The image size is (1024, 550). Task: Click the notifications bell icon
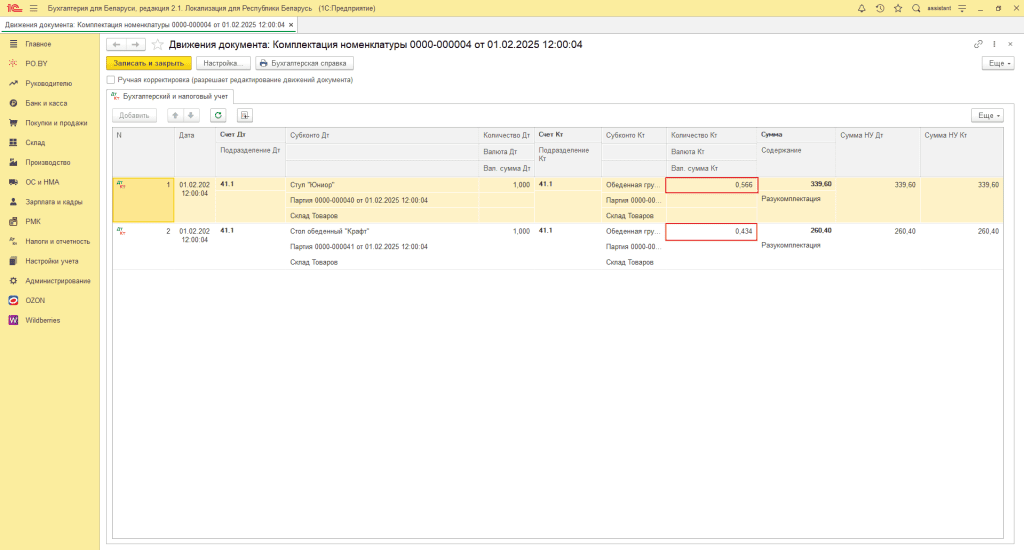coord(861,8)
